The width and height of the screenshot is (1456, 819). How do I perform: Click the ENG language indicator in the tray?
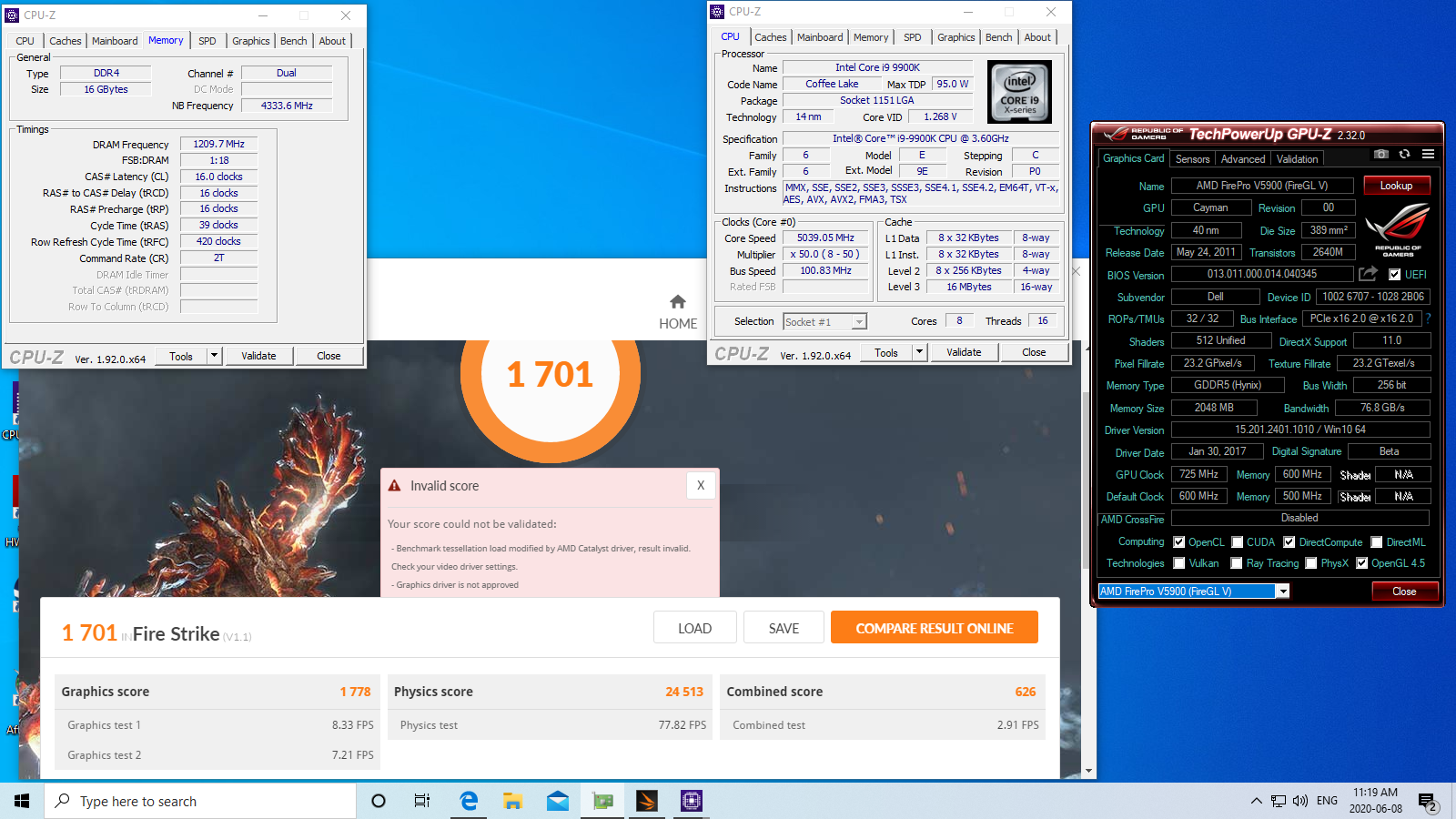click(x=1327, y=801)
